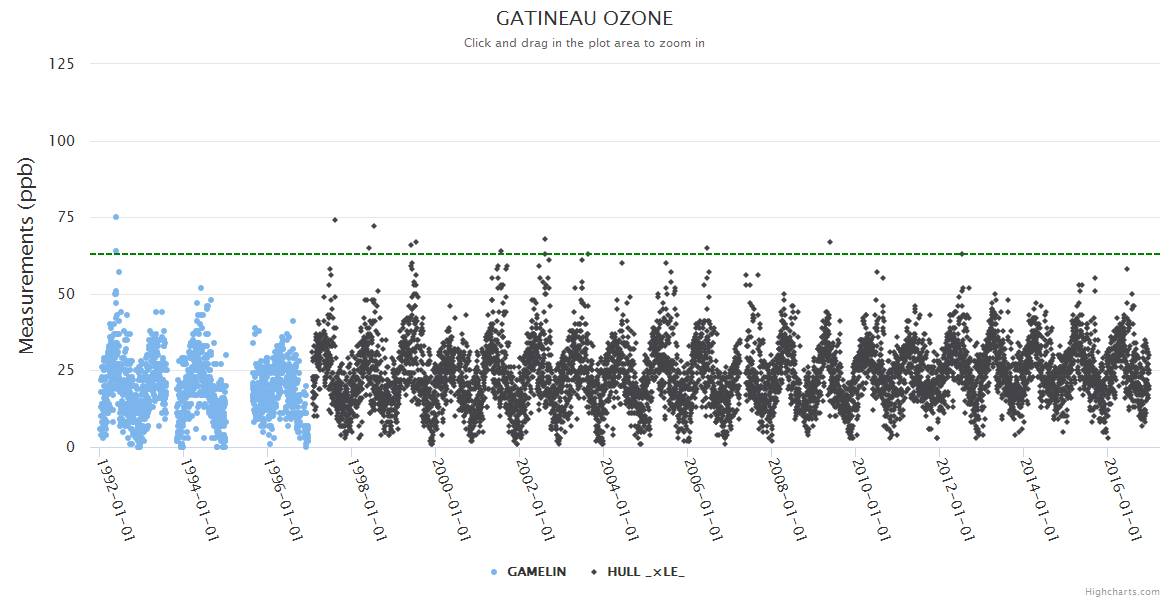Click the 2000-01-01 x-axis label
This screenshot has width=1170, height=600.
(x=452, y=499)
